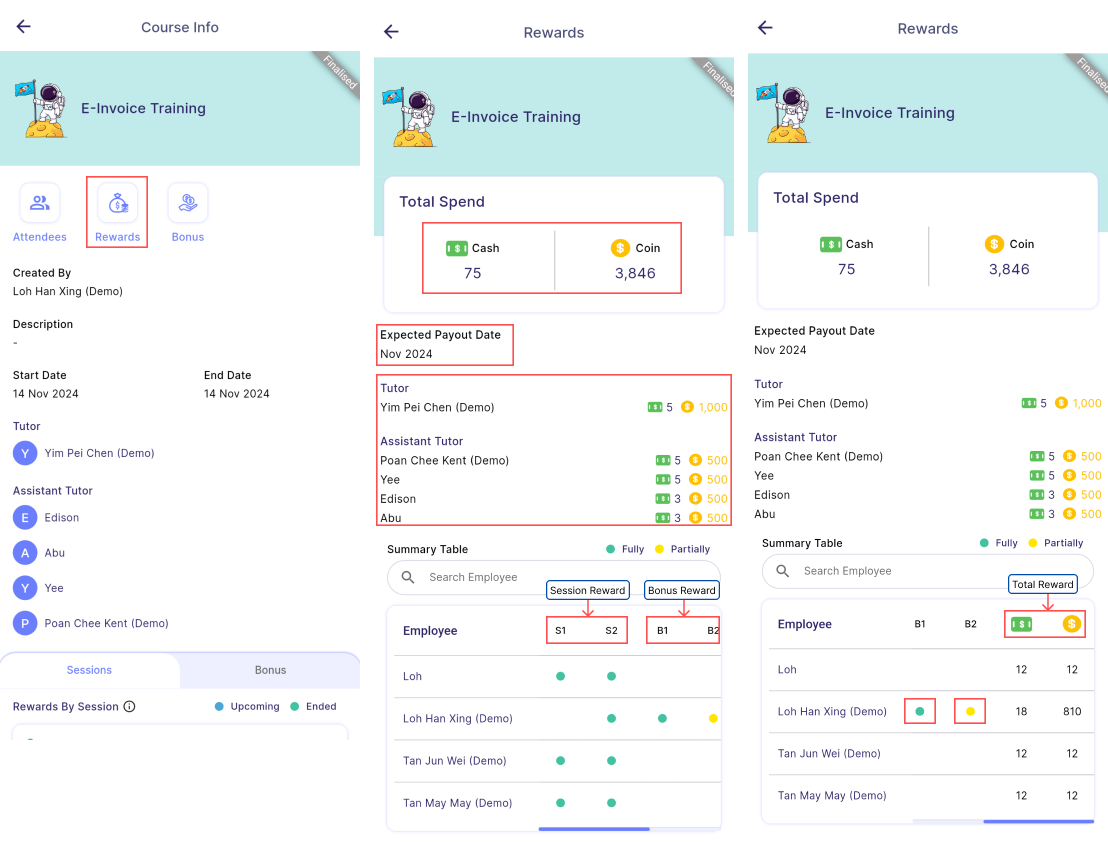Viewport: 1108px width, 842px height.
Task: Tap Yim Pei Chen (Demo) in Course Info
Action: [99, 453]
